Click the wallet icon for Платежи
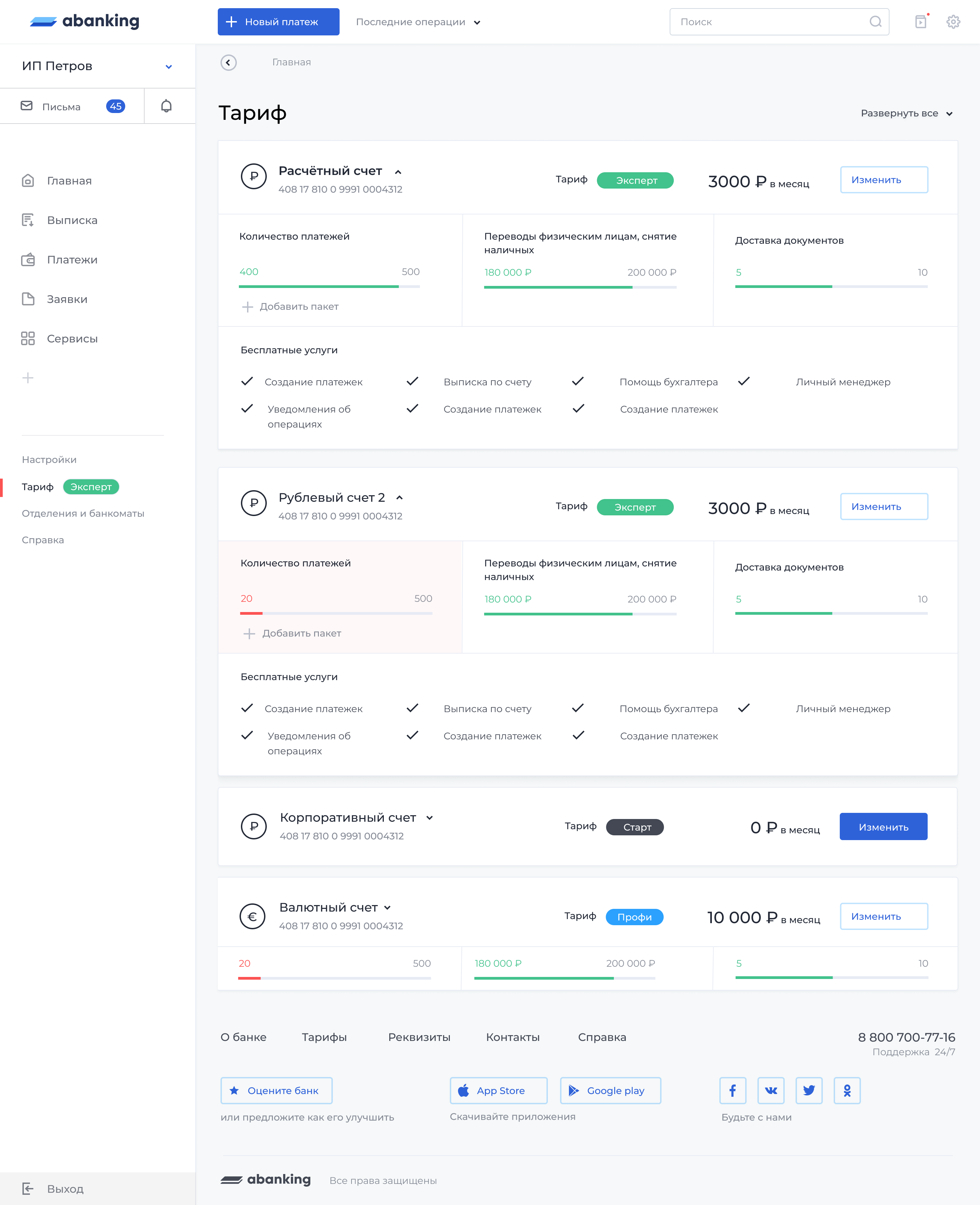 coord(28,260)
